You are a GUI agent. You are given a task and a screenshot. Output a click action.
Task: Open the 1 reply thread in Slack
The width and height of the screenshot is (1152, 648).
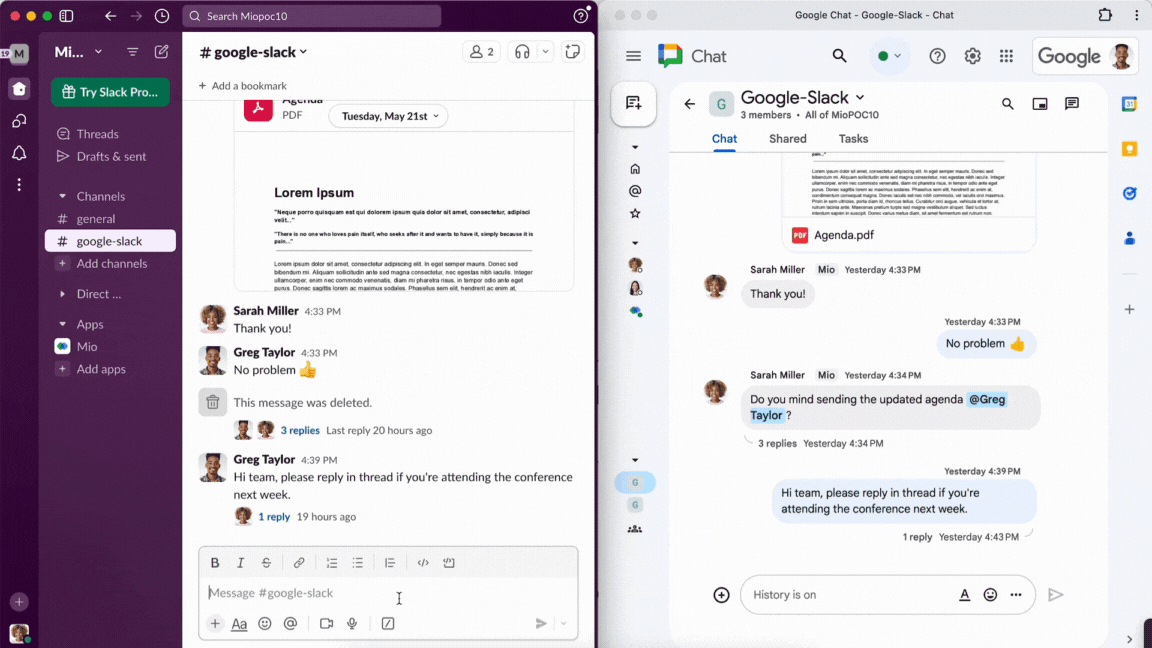274,516
